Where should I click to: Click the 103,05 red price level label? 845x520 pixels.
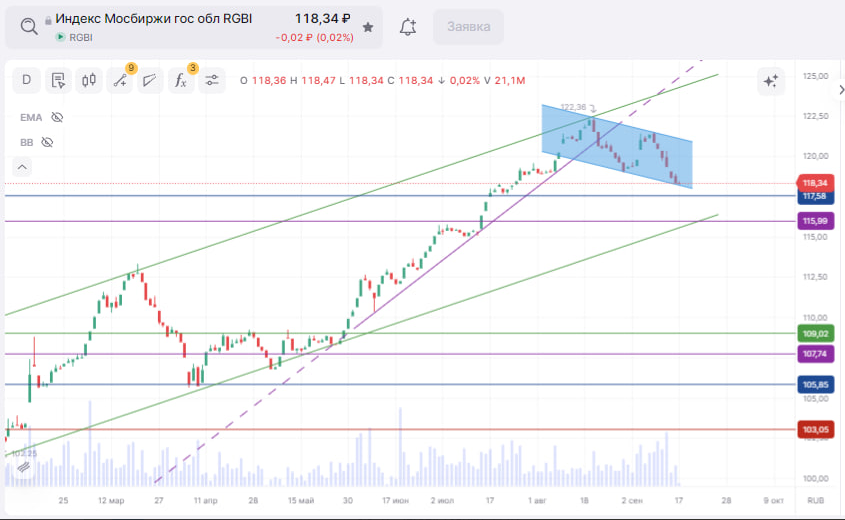[815, 430]
